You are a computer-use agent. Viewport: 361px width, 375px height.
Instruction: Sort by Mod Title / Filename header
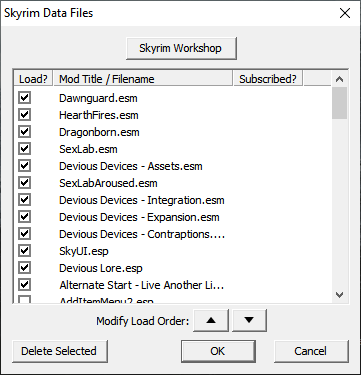(x=143, y=79)
